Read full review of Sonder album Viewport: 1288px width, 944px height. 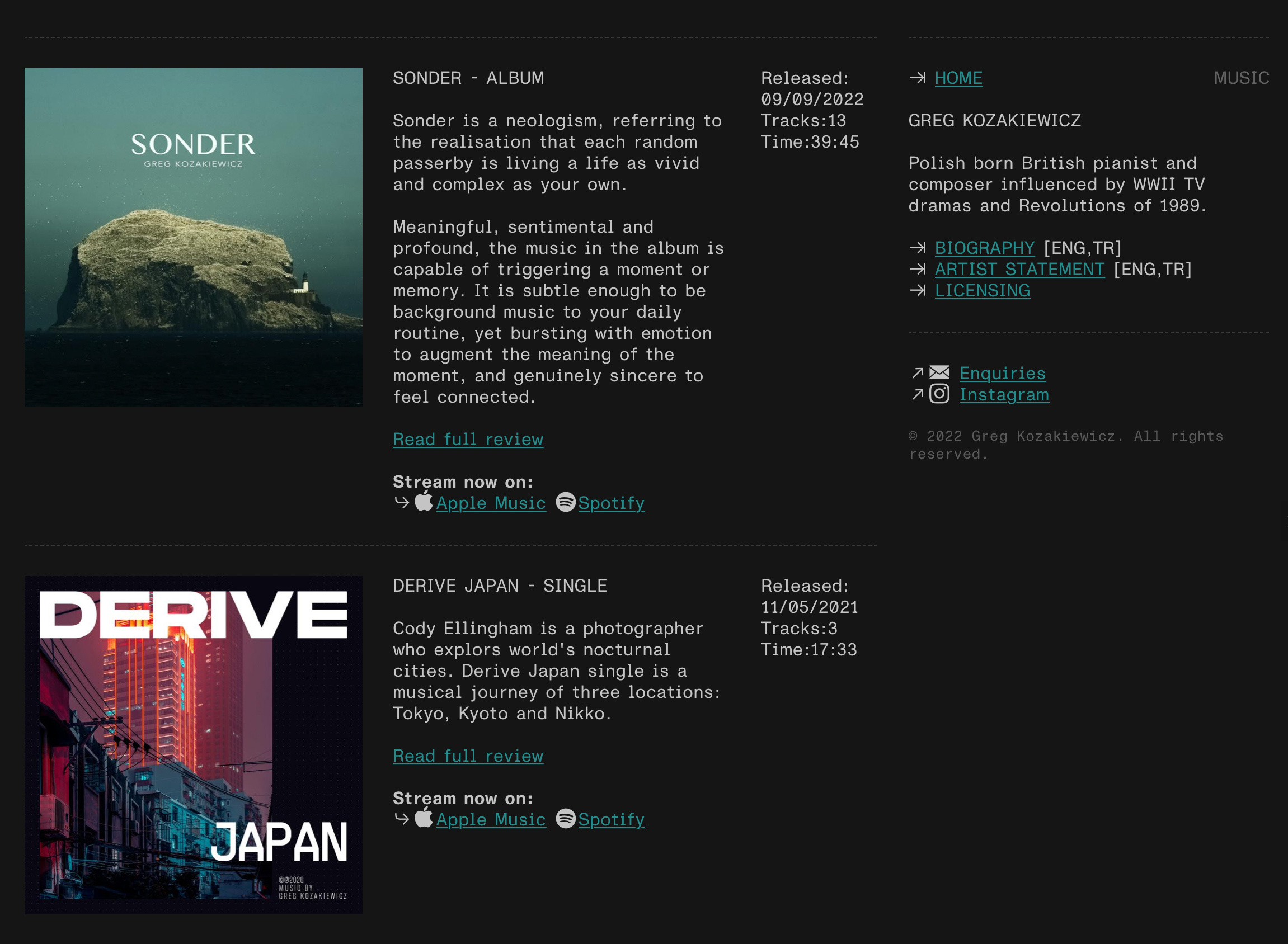click(468, 440)
